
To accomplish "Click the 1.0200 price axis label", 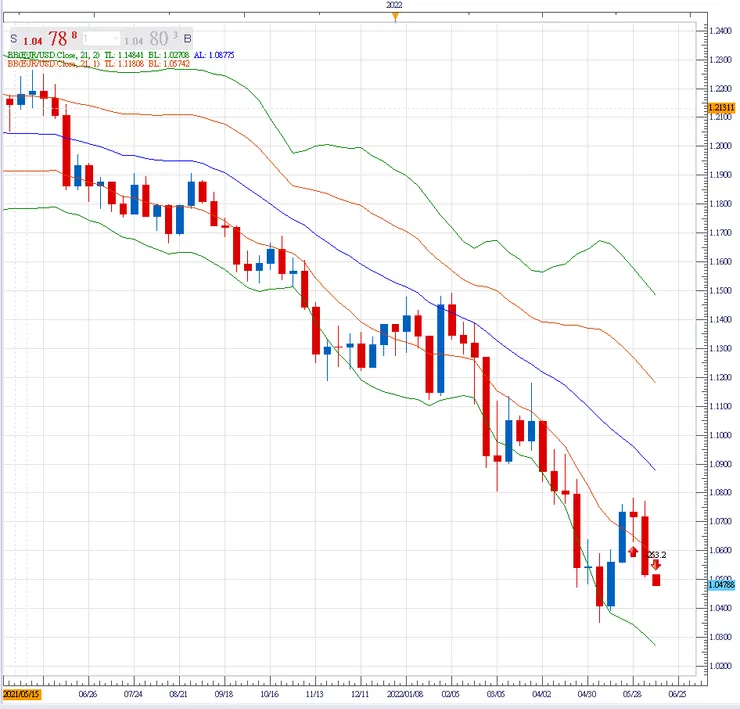I will pos(721,666).
